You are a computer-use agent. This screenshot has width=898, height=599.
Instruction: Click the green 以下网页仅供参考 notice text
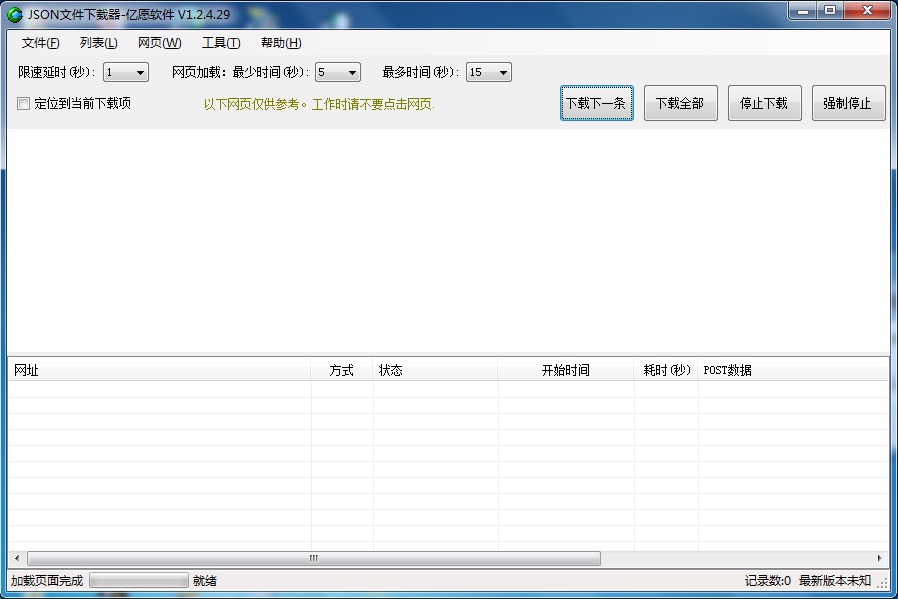(x=319, y=104)
